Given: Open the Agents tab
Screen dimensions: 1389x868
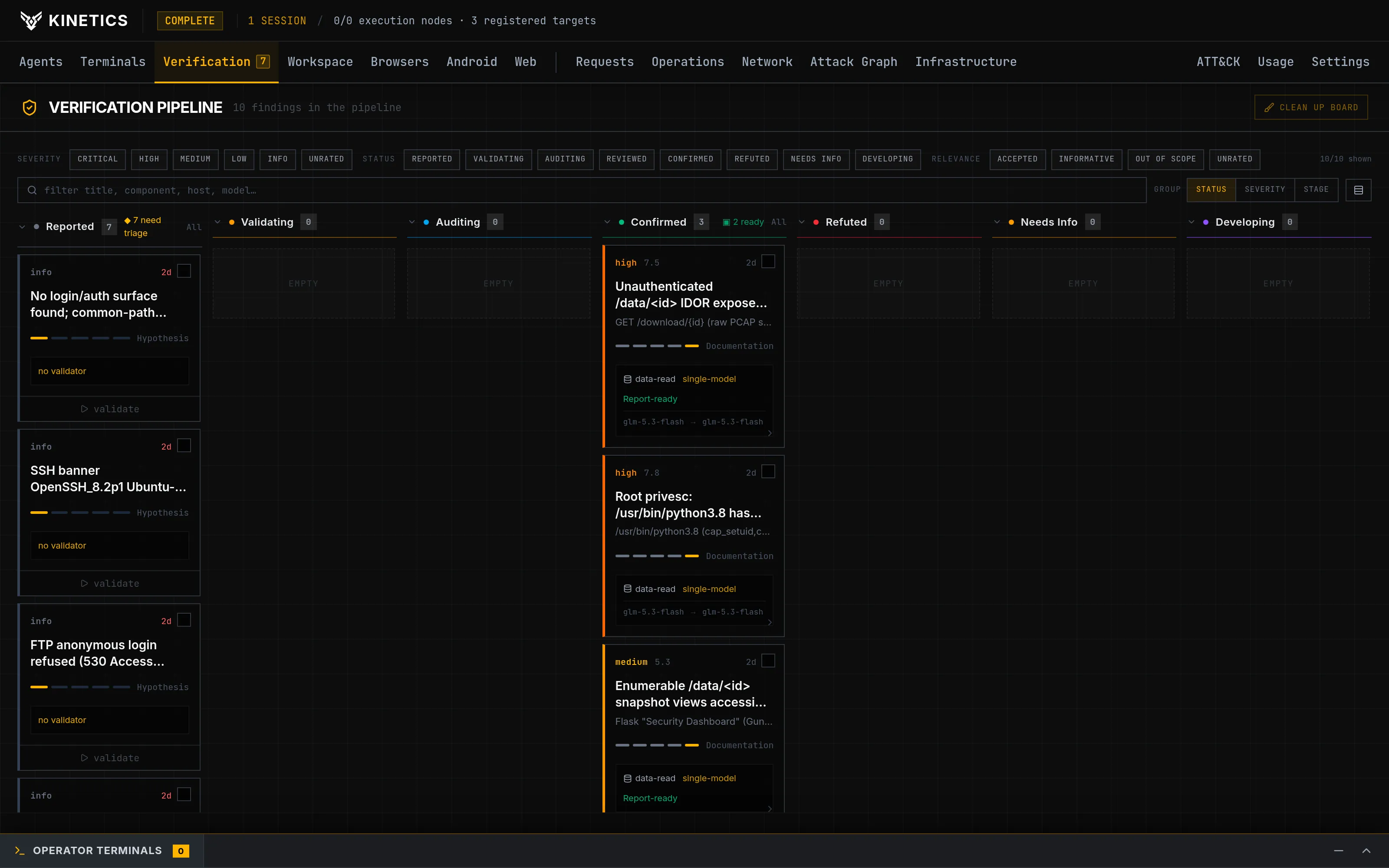Looking at the screenshot, I should tap(41, 62).
